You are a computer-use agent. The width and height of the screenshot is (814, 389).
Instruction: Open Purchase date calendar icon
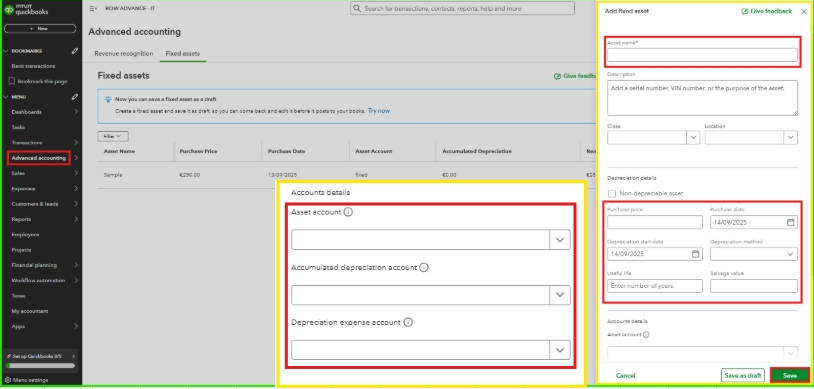click(791, 222)
